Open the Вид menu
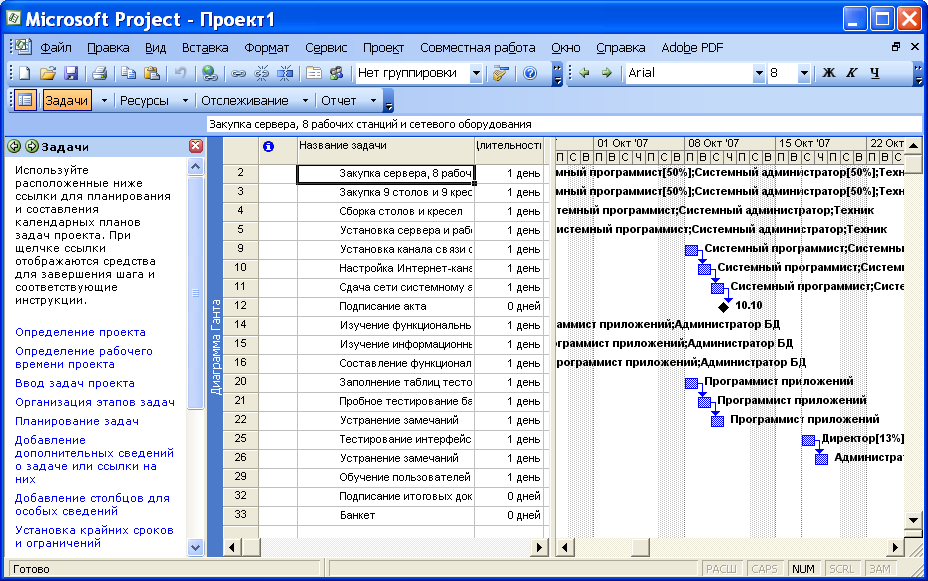 click(x=156, y=47)
